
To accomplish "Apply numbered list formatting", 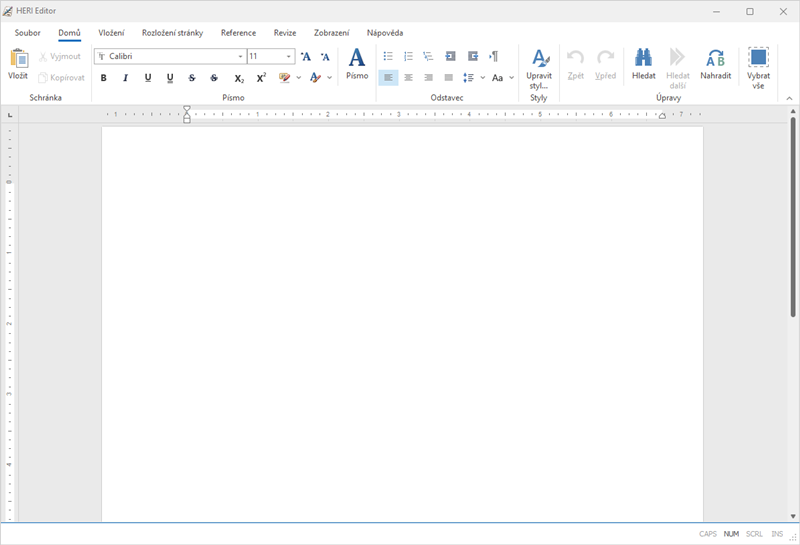I will click(x=408, y=56).
